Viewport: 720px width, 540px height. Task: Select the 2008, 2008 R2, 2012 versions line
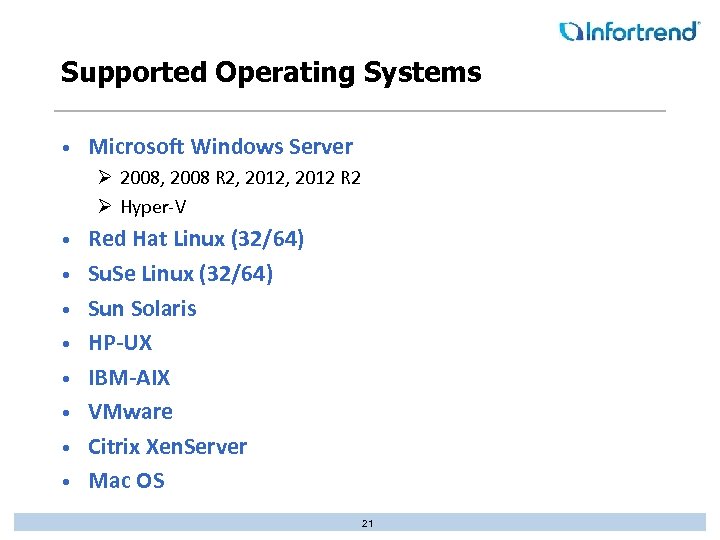tap(240, 178)
